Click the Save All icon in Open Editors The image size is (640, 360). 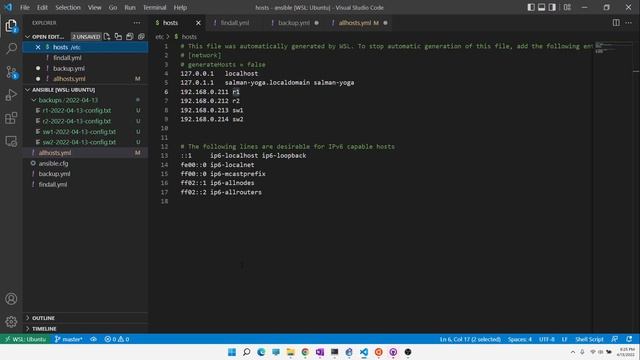pos(130,37)
